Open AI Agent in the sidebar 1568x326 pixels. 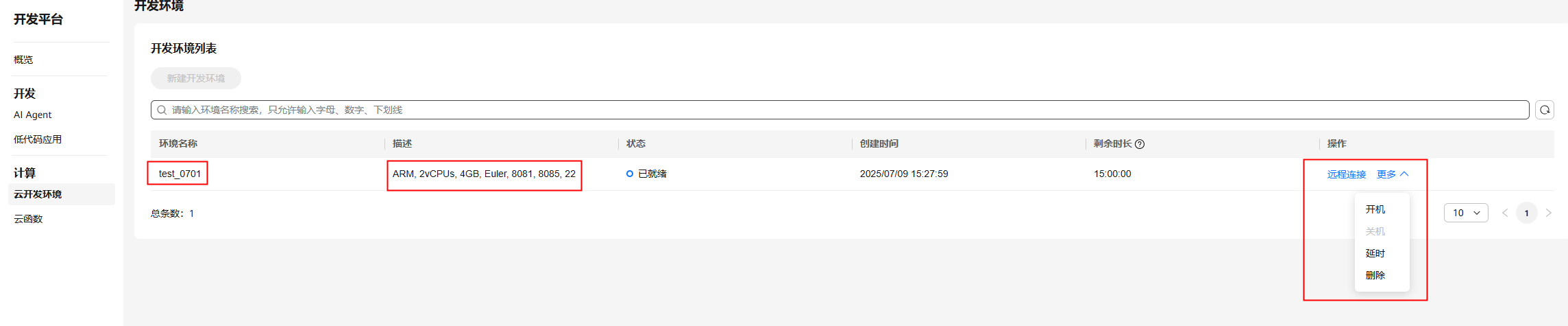33,115
